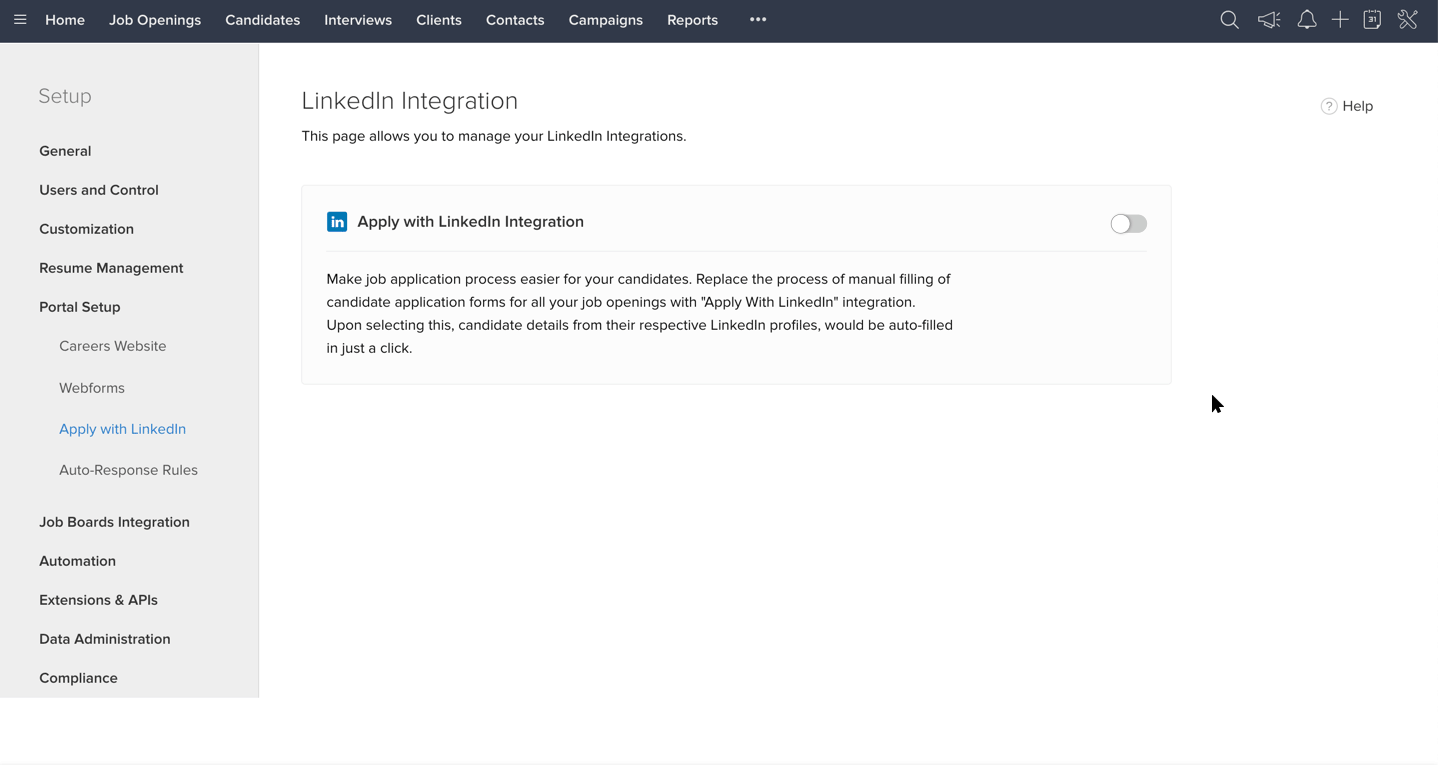The image size is (1438, 765).
Task: Expand Job Boards Integration section
Action: 114,522
